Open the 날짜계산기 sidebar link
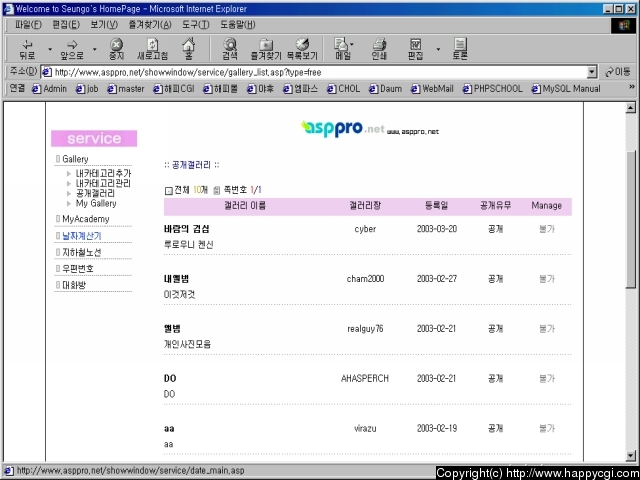 coord(82,236)
